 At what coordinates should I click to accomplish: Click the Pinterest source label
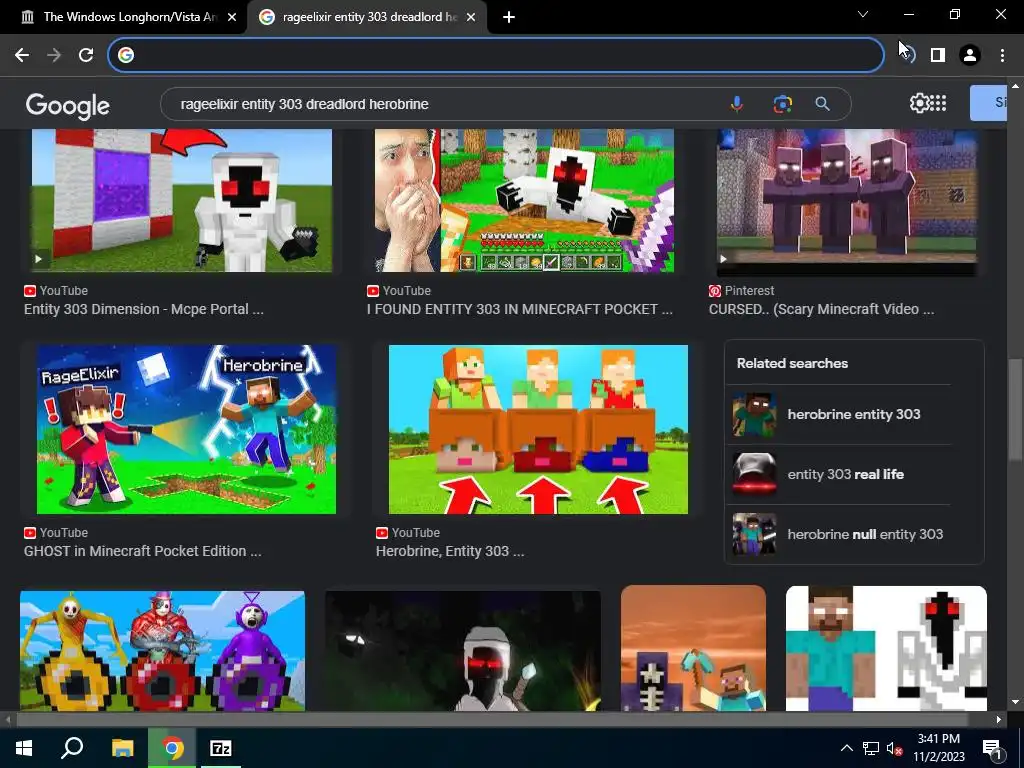coord(742,291)
